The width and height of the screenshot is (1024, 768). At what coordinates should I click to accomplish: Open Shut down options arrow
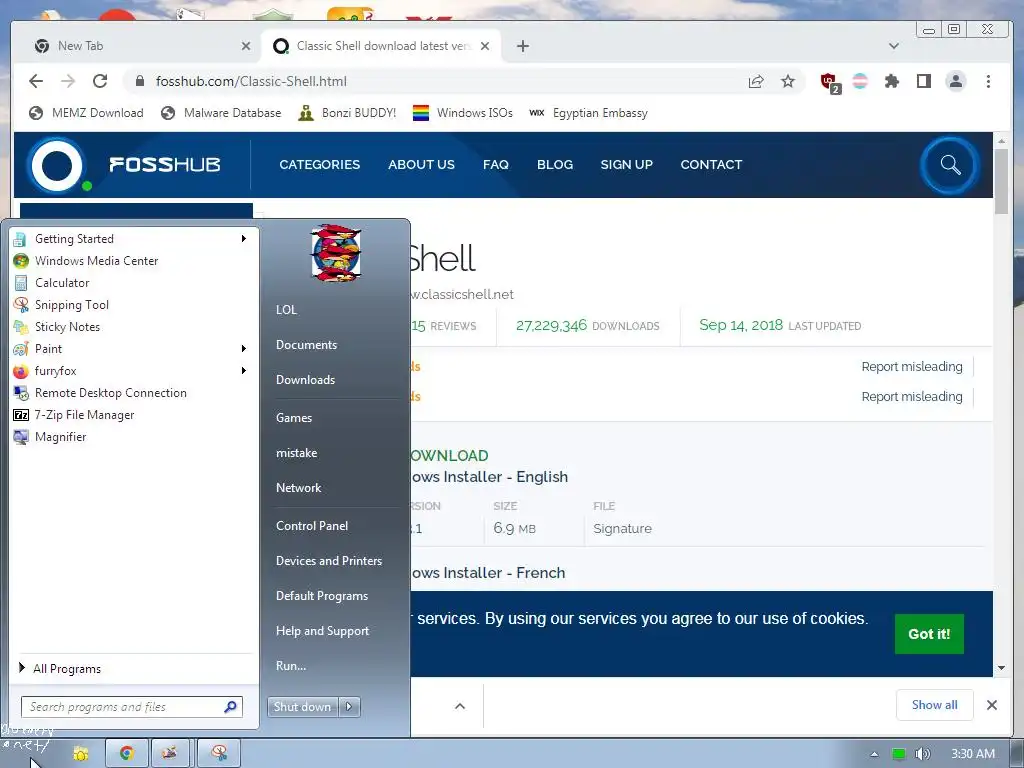pyautogui.click(x=349, y=707)
